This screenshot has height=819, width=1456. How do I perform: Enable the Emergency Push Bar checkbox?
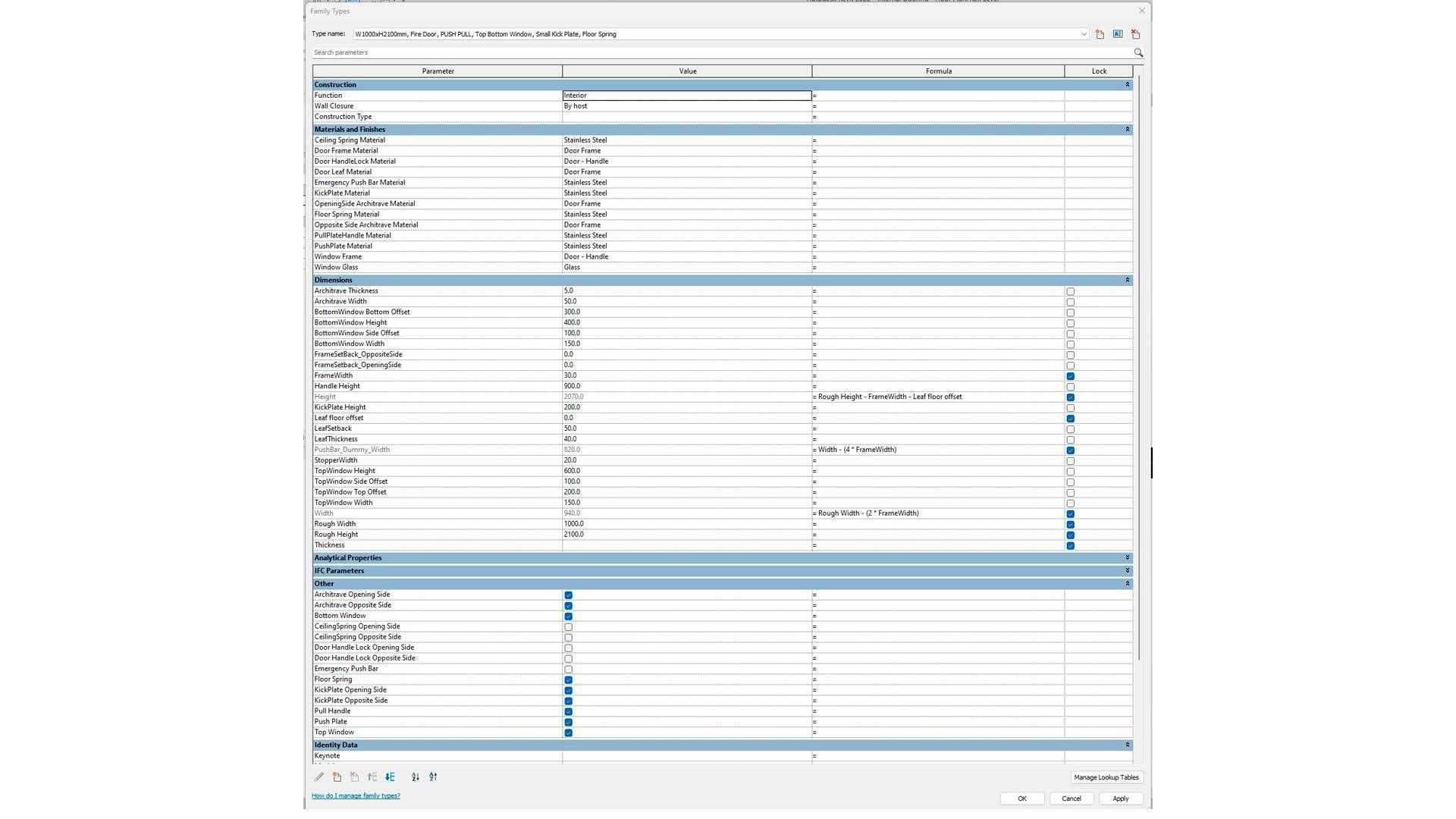tap(568, 670)
